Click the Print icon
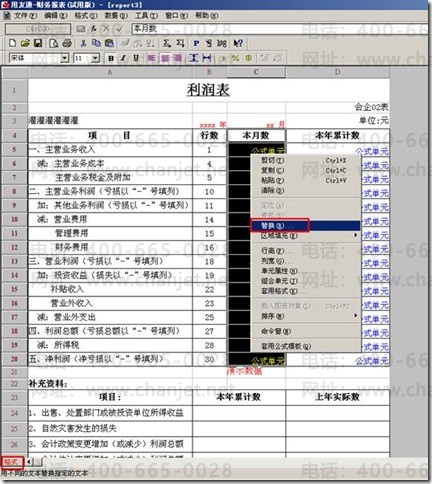Screen dimensions: 432x484 point(67,43)
